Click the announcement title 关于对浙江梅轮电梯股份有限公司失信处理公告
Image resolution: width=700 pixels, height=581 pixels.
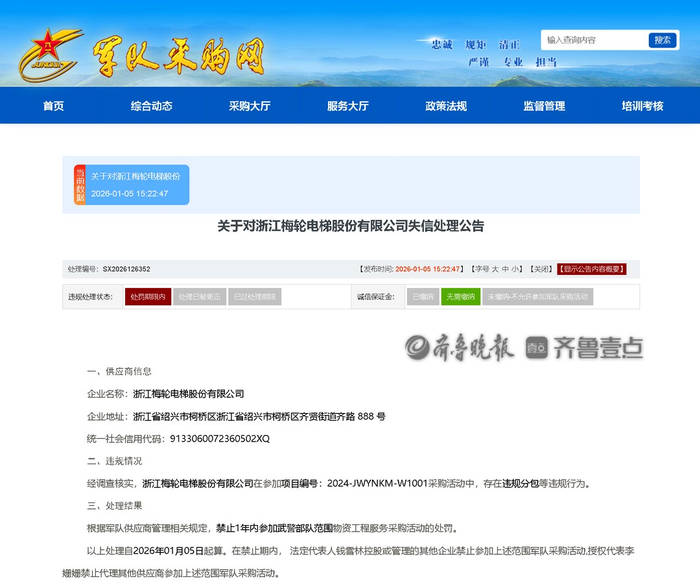(350, 226)
